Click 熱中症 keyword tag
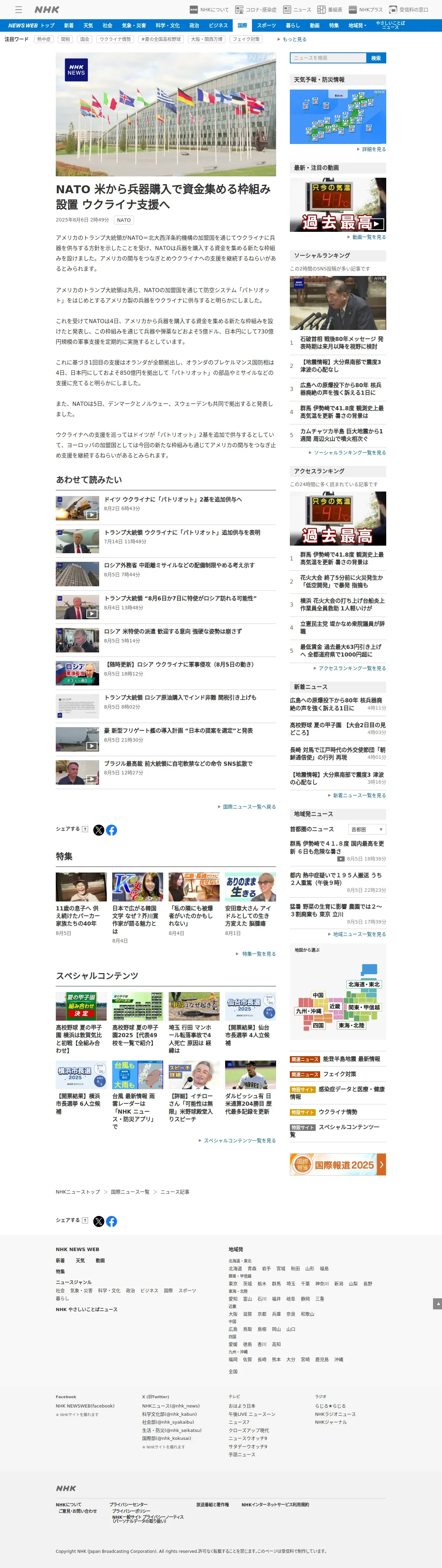Screen dimensions: 442x1568 click(x=44, y=39)
